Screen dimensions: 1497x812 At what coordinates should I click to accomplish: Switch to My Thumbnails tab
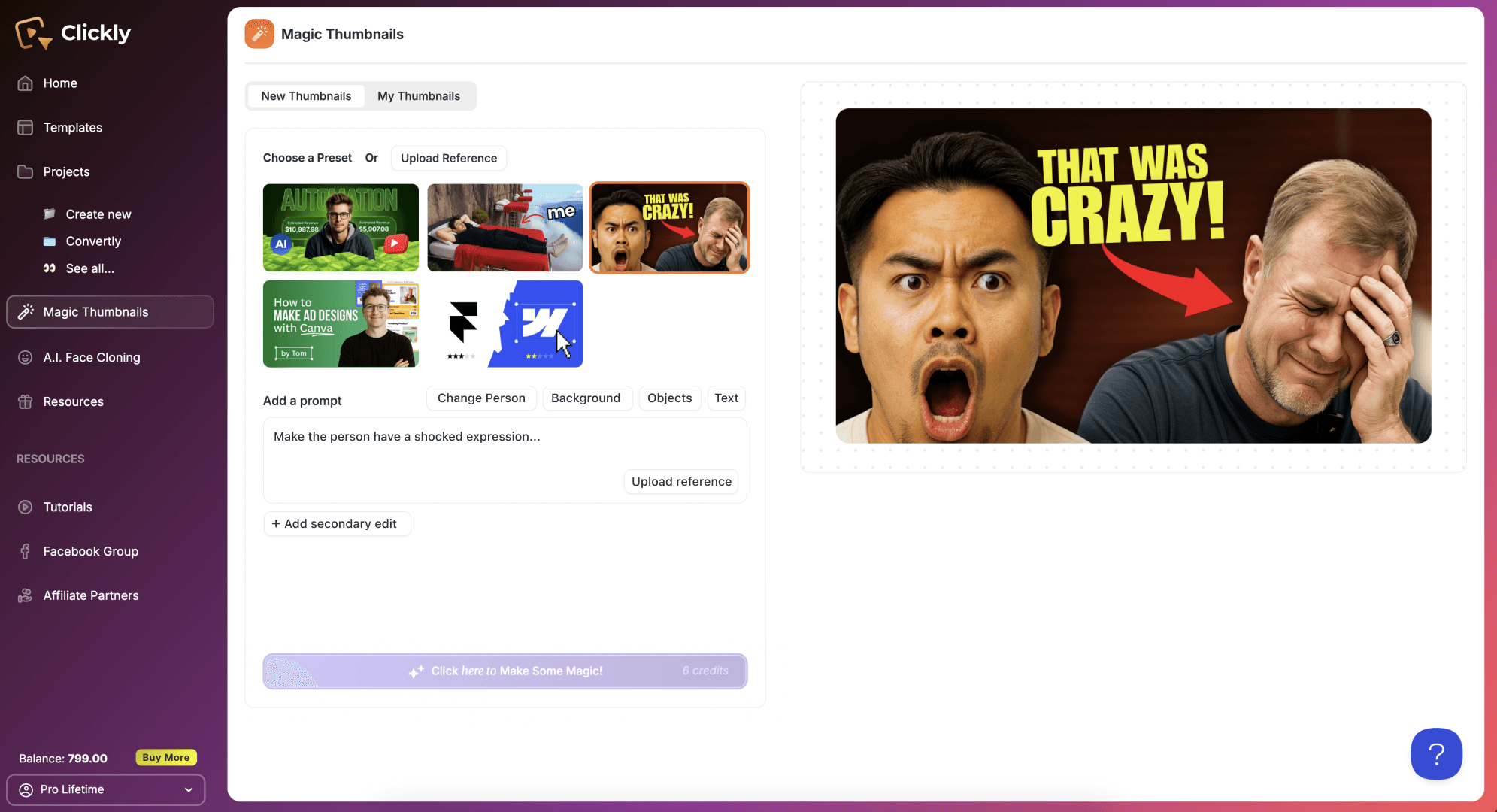(x=418, y=96)
